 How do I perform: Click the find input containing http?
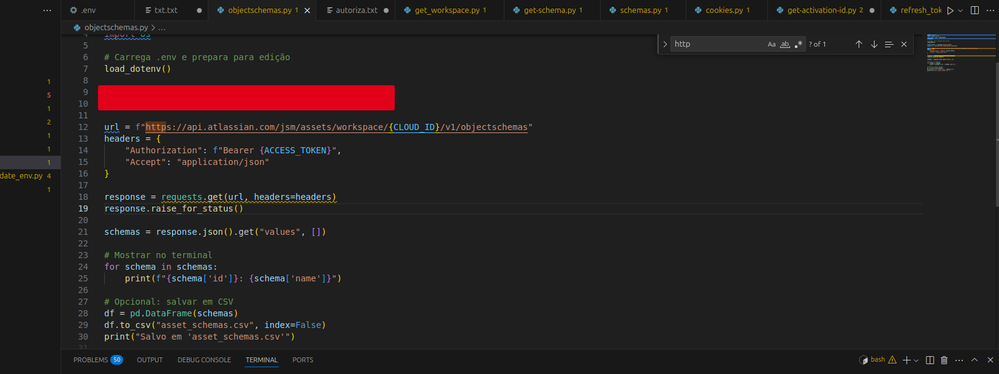718,44
